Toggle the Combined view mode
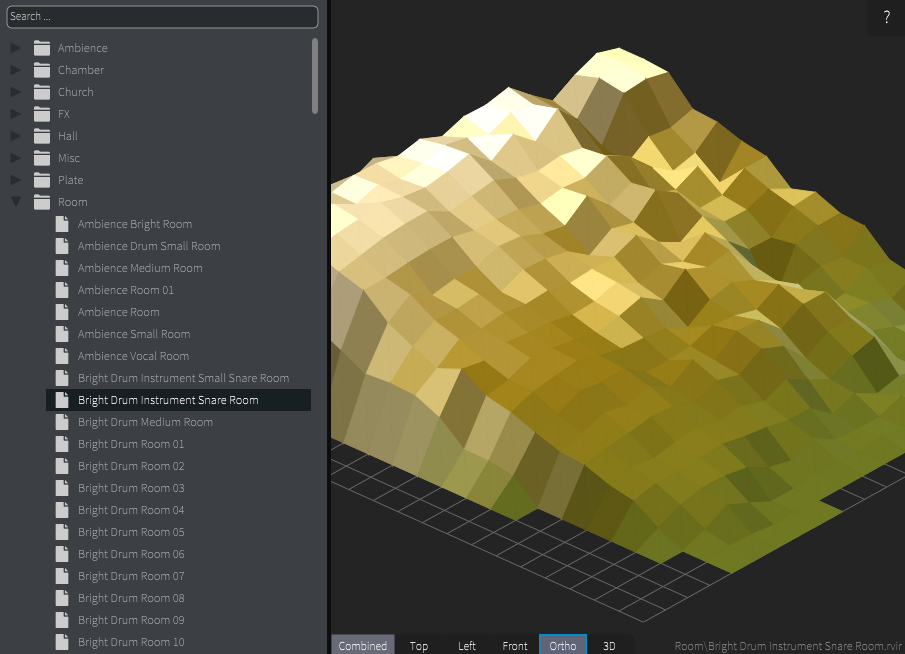This screenshot has height=654, width=905. click(362, 645)
